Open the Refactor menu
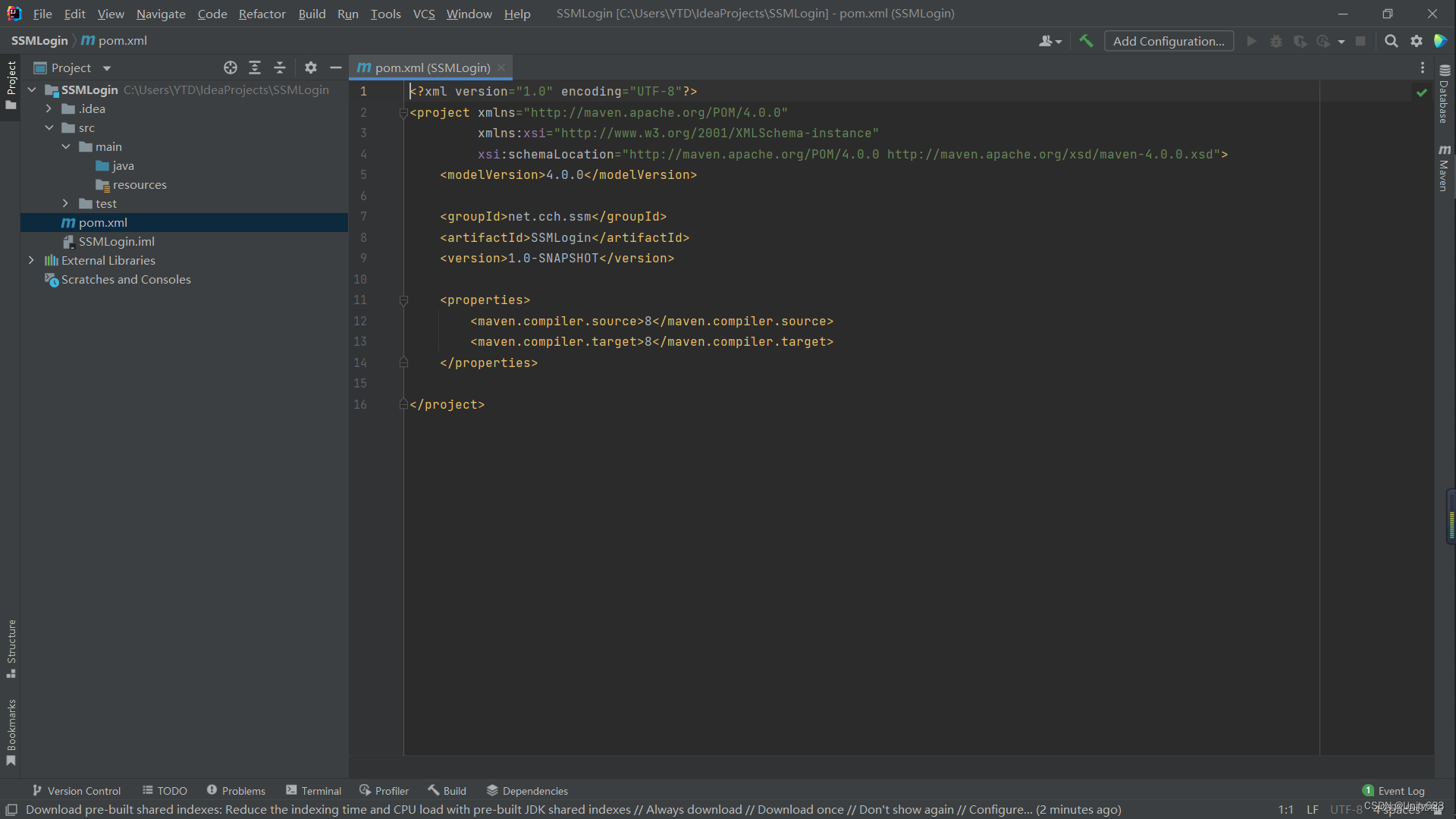This screenshot has width=1456, height=819. pos(262,14)
